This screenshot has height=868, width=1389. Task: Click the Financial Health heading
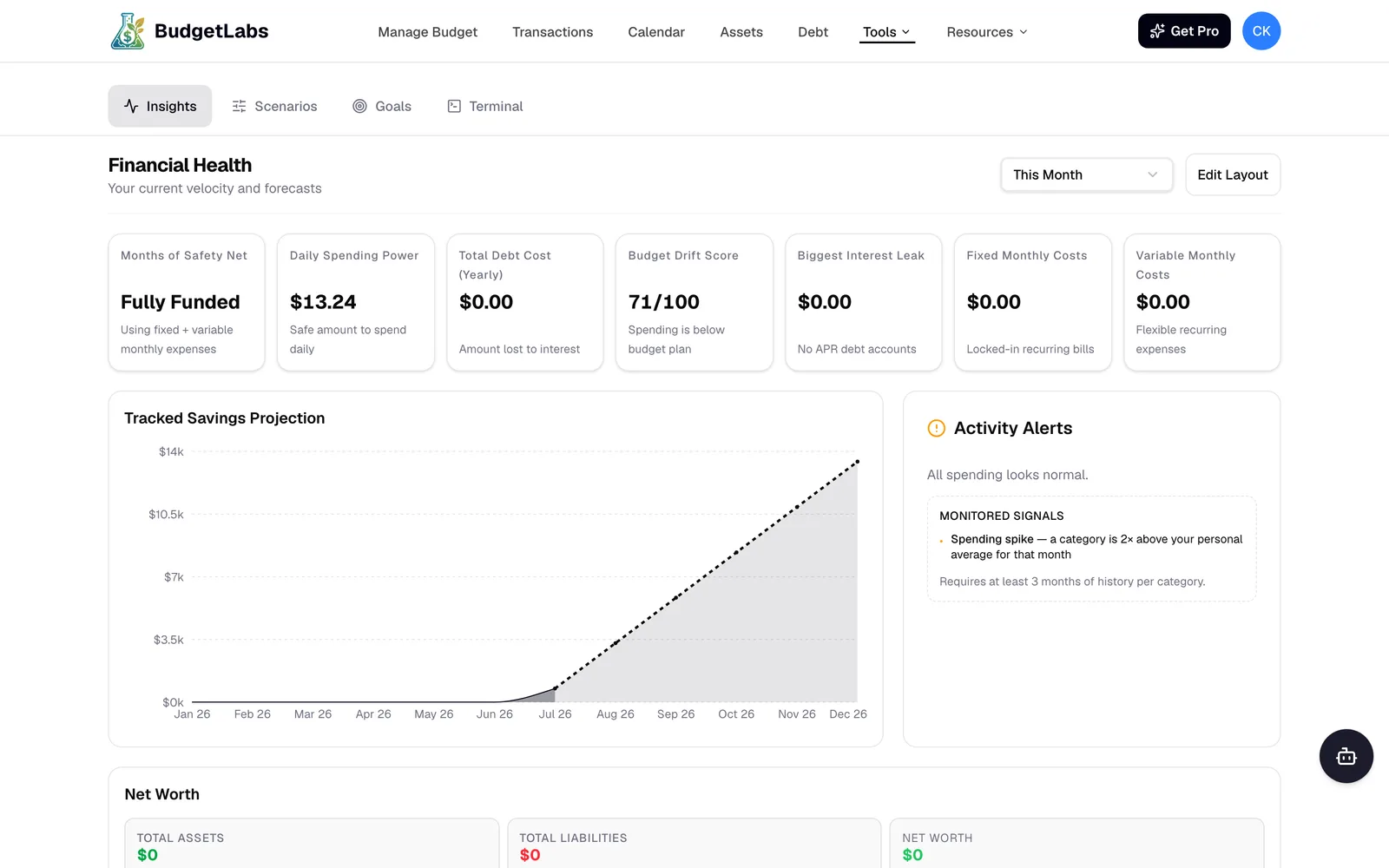coord(180,165)
